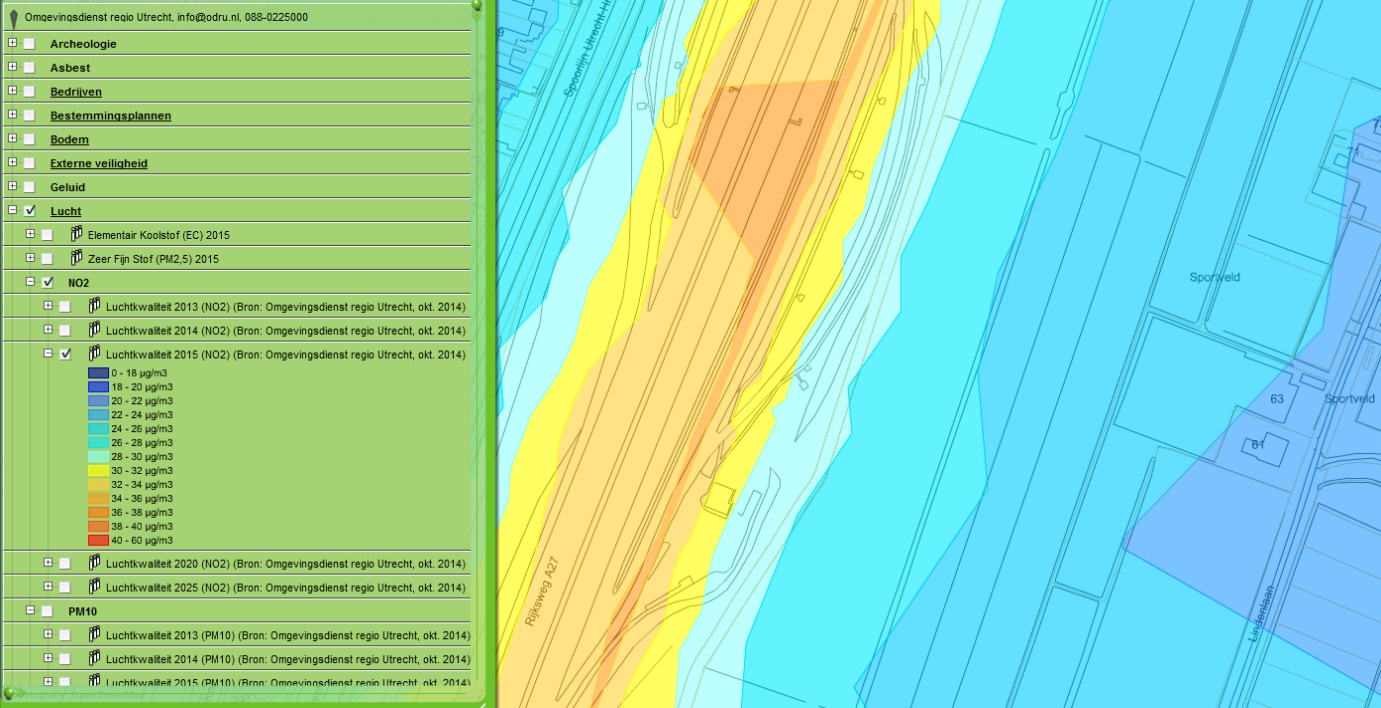Open the Externe veiligheid link
Image resolution: width=1381 pixels, height=708 pixels.
[99, 164]
